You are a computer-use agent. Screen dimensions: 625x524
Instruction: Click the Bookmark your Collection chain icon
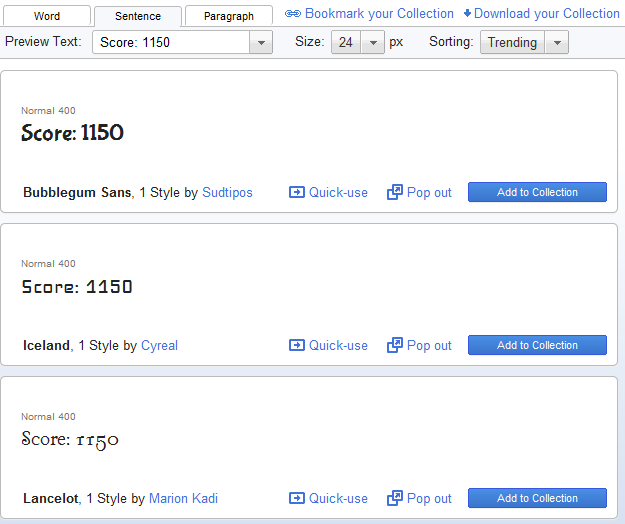pos(292,14)
